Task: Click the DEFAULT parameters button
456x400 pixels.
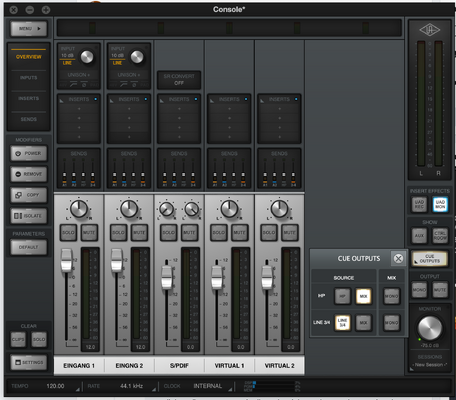Action: click(x=29, y=247)
